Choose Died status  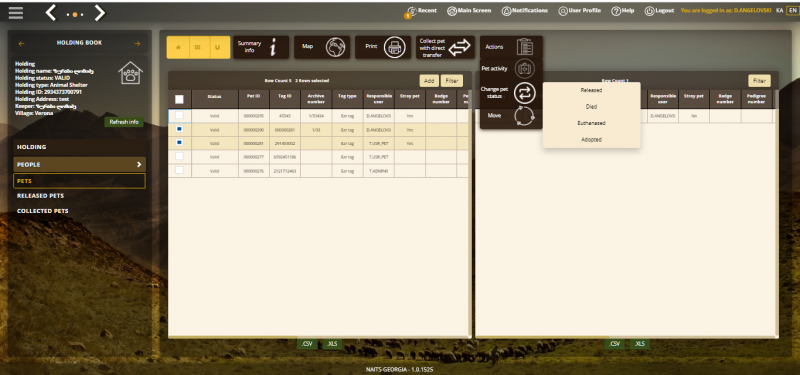coord(591,107)
